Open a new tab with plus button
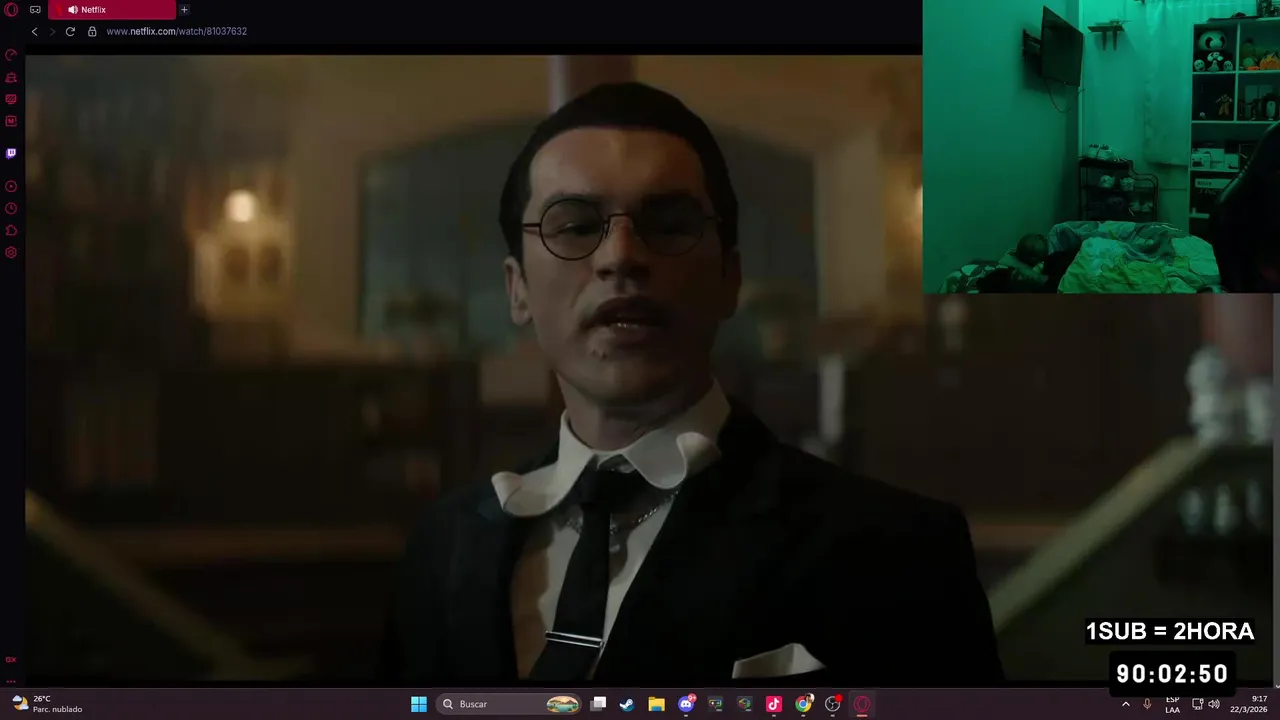The width and height of the screenshot is (1280, 720). 184,10
